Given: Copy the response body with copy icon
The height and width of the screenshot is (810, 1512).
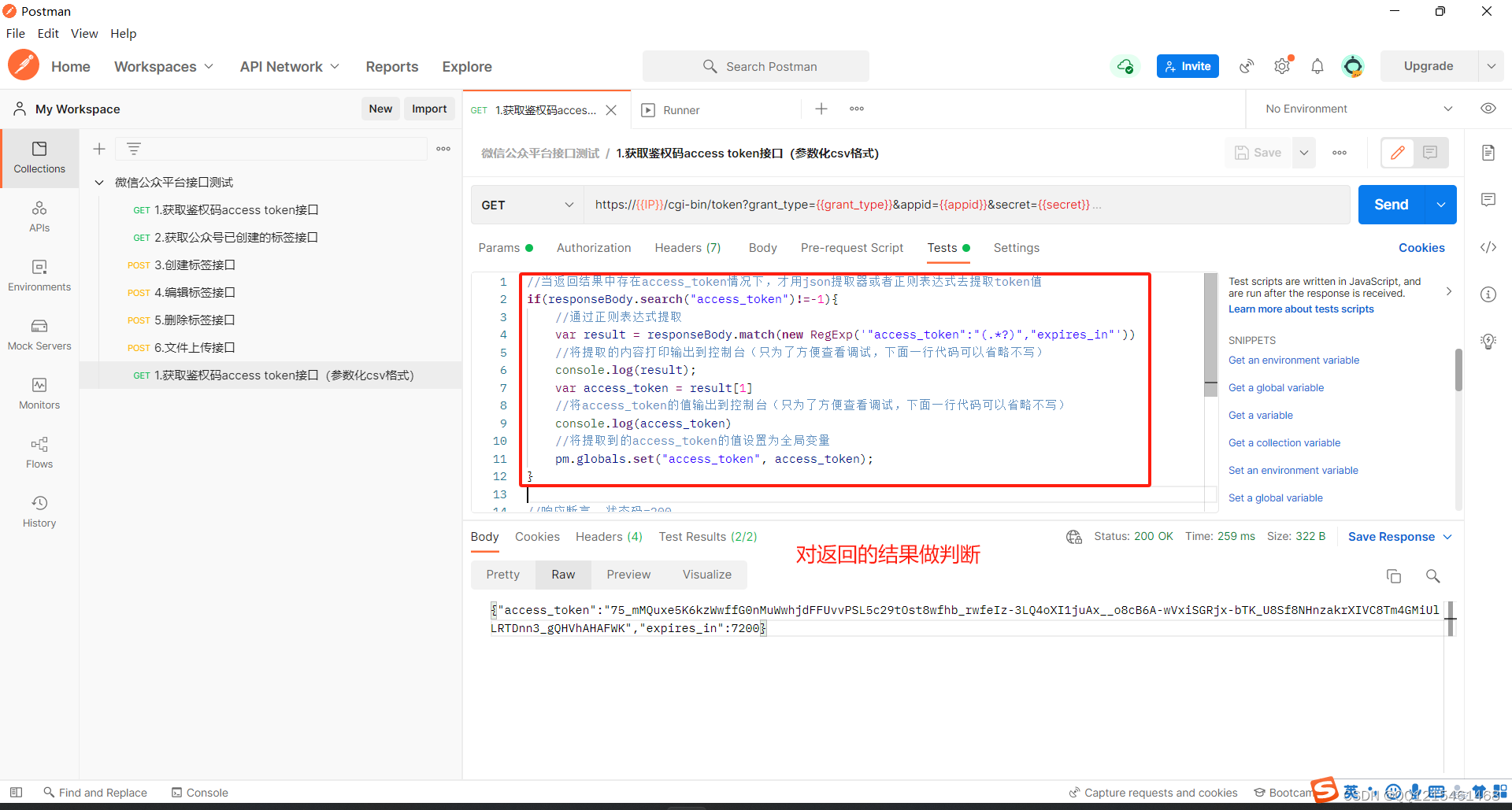Looking at the screenshot, I should 1394,576.
